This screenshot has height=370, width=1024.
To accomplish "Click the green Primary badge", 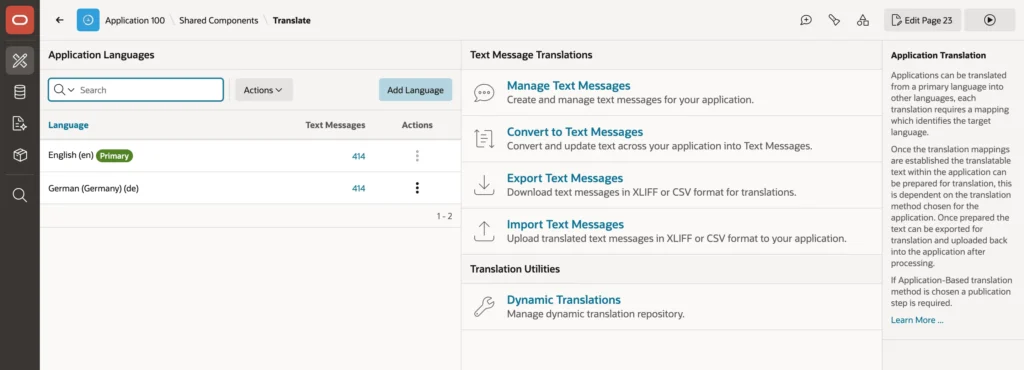I will (x=114, y=156).
